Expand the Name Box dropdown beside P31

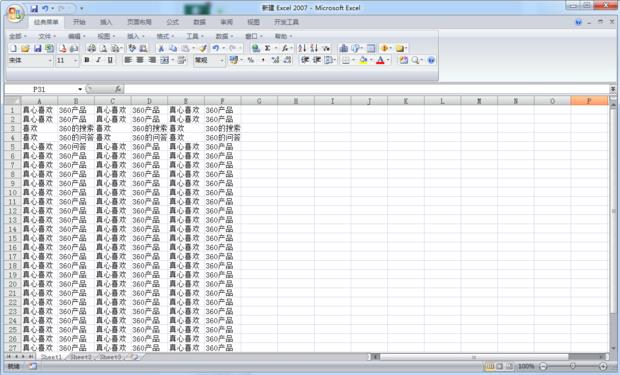[x=80, y=89]
